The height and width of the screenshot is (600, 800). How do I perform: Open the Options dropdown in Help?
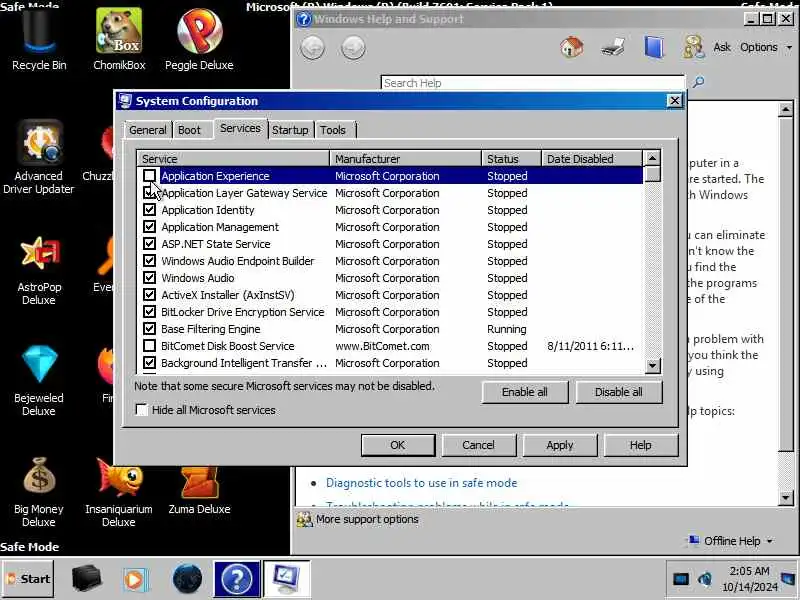tap(766, 47)
